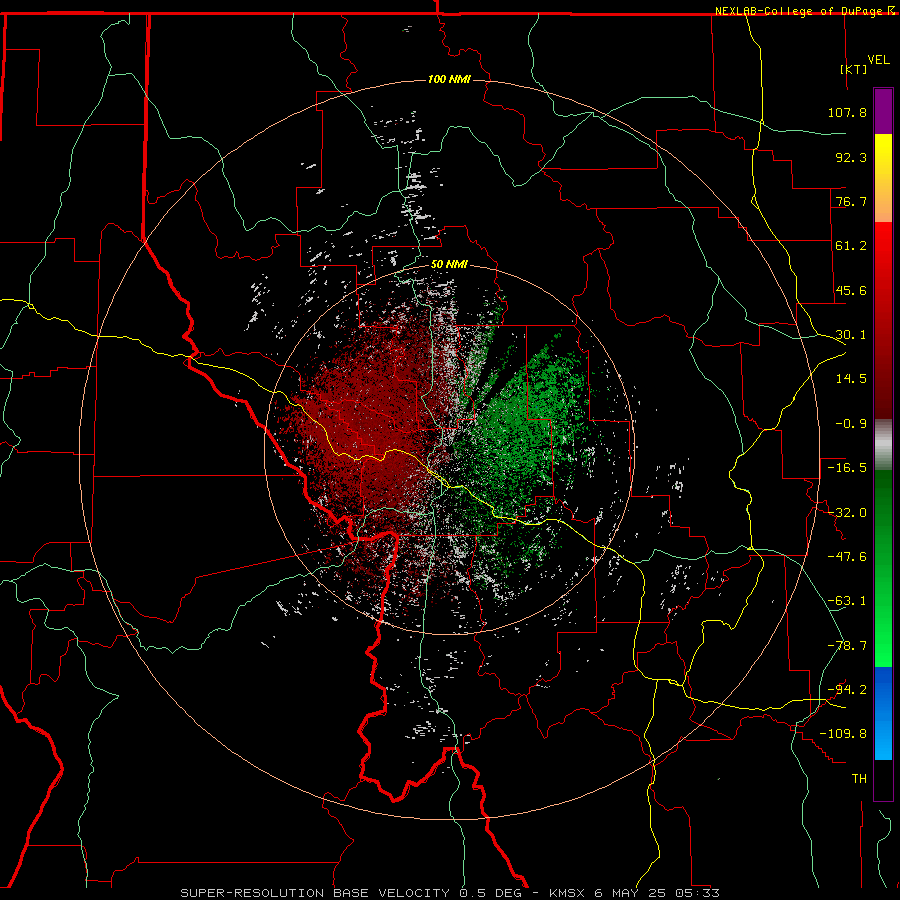
Task: Click the [KT] units label
Action: [854, 69]
